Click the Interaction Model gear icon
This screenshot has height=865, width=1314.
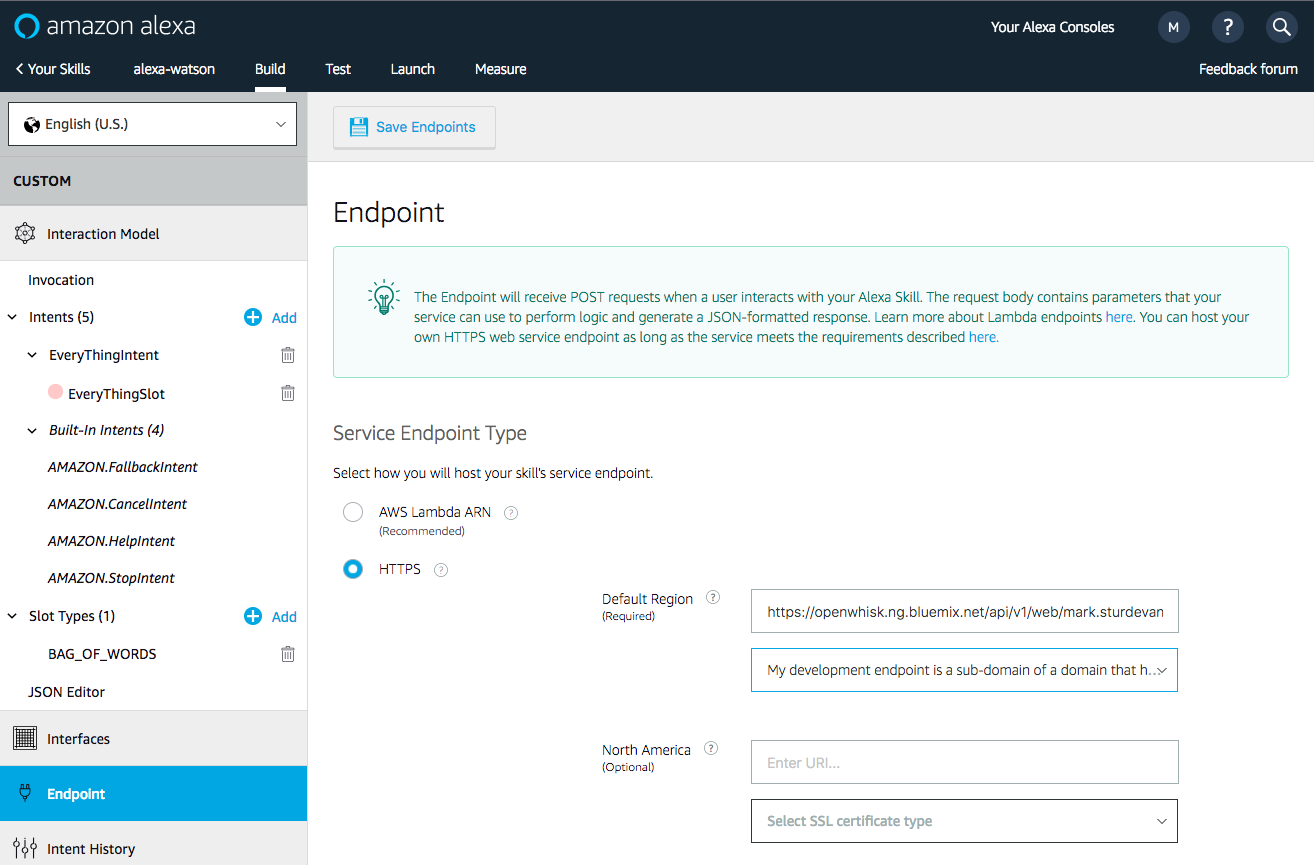(25, 234)
